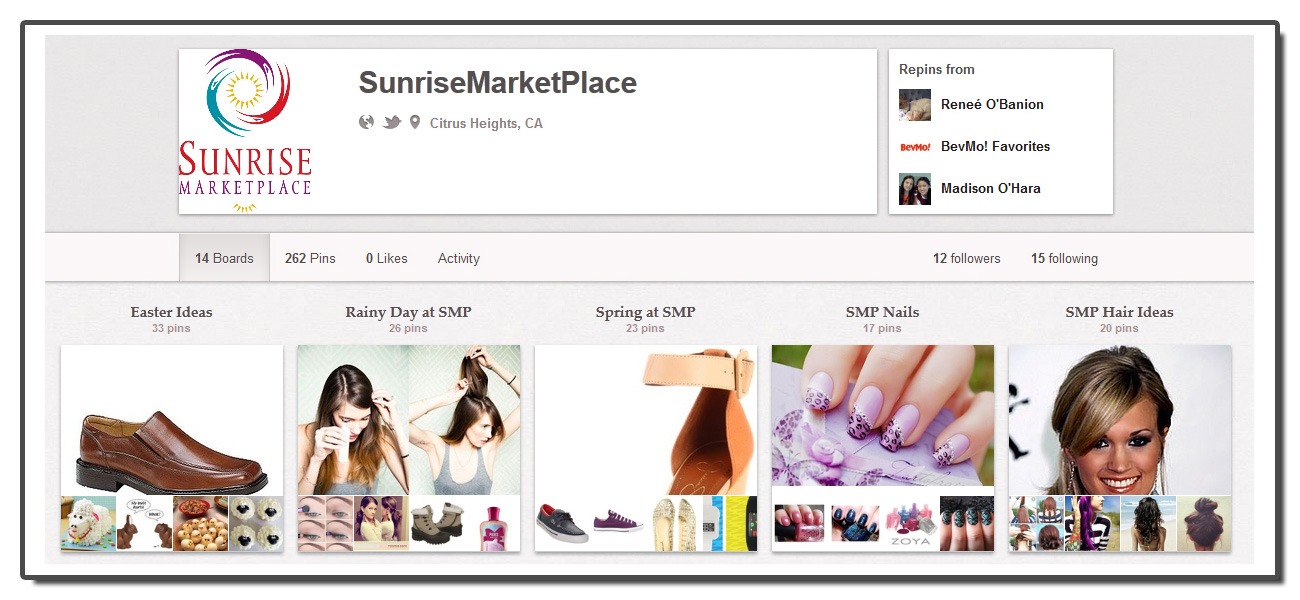Open the teal patterned nails thumbnail

pos(967,523)
